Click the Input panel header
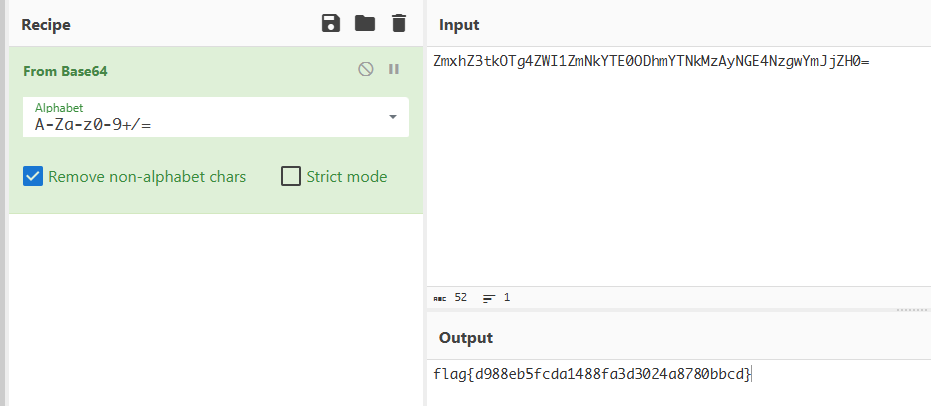The height and width of the screenshot is (406, 931). click(459, 24)
